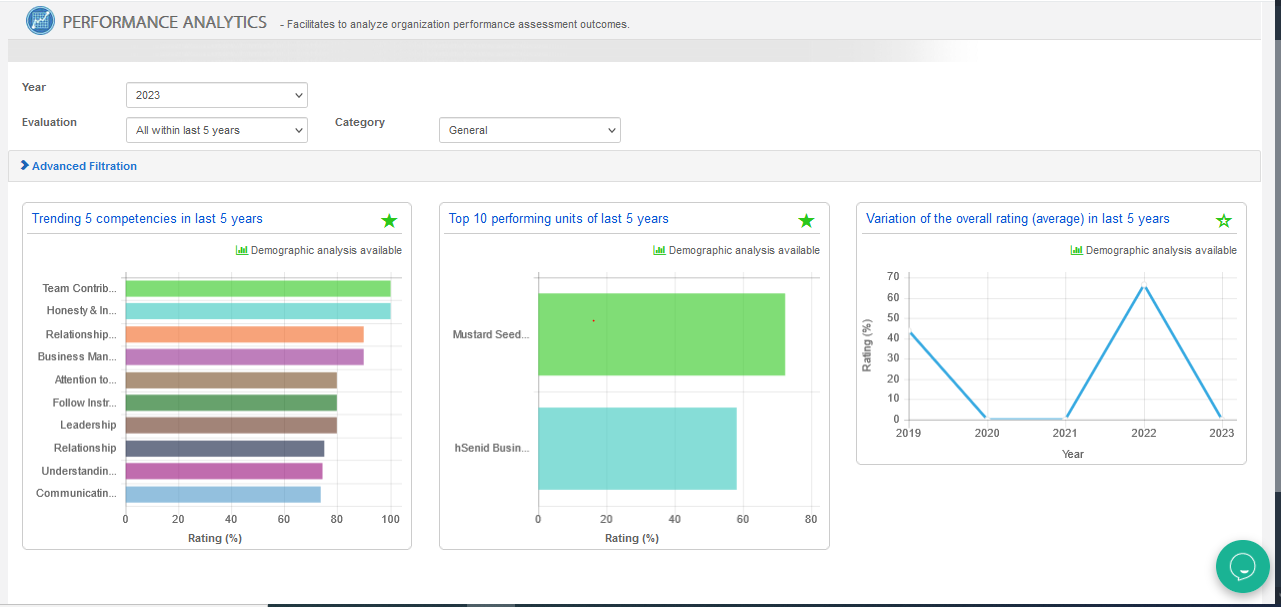
Task: Toggle favorite star on Trending 5 competencies
Action: tap(389, 220)
